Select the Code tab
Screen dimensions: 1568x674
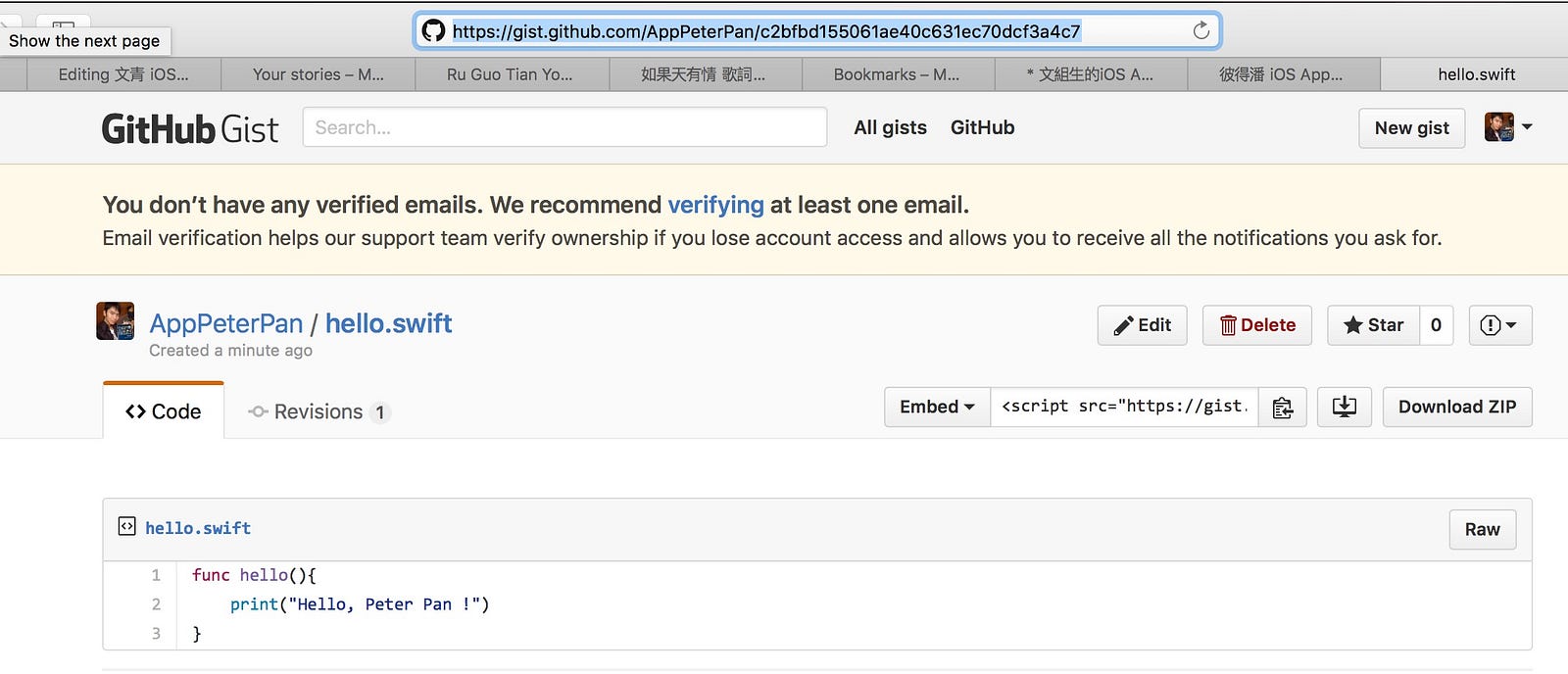(x=164, y=411)
